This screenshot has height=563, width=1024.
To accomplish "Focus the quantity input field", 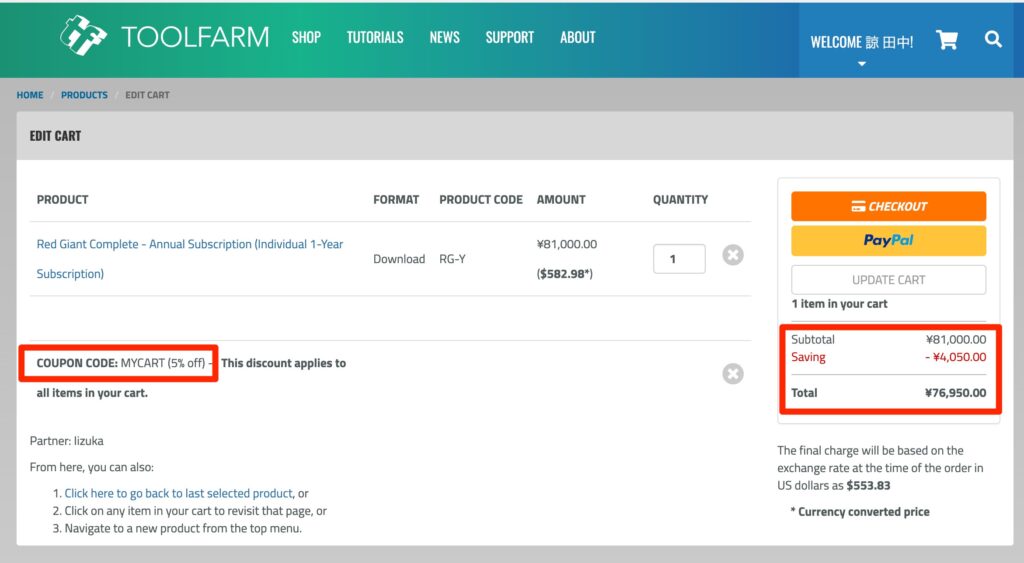I will click(x=679, y=259).
